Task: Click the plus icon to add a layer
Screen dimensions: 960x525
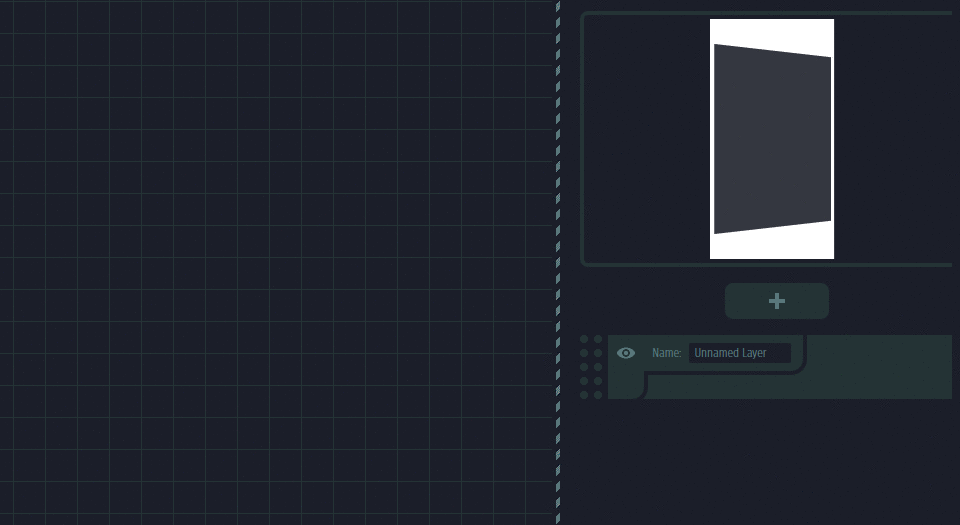Action: [x=777, y=301]
